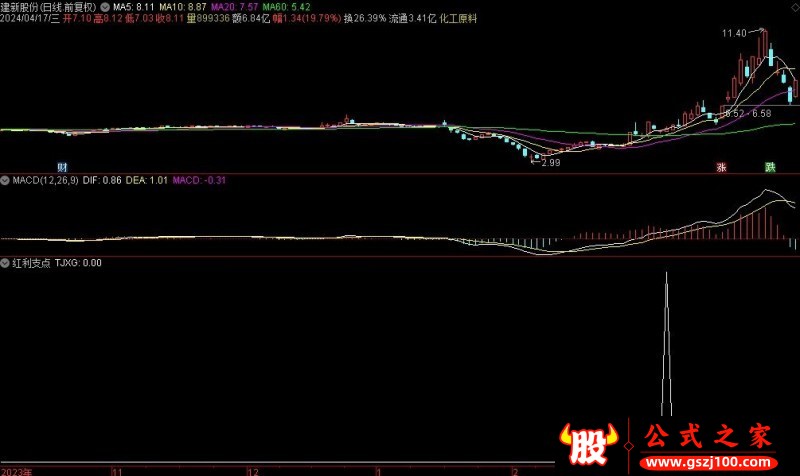Click the 财 financial event marker
Viewport: 800px width, 476px height.
pos(62,167)
